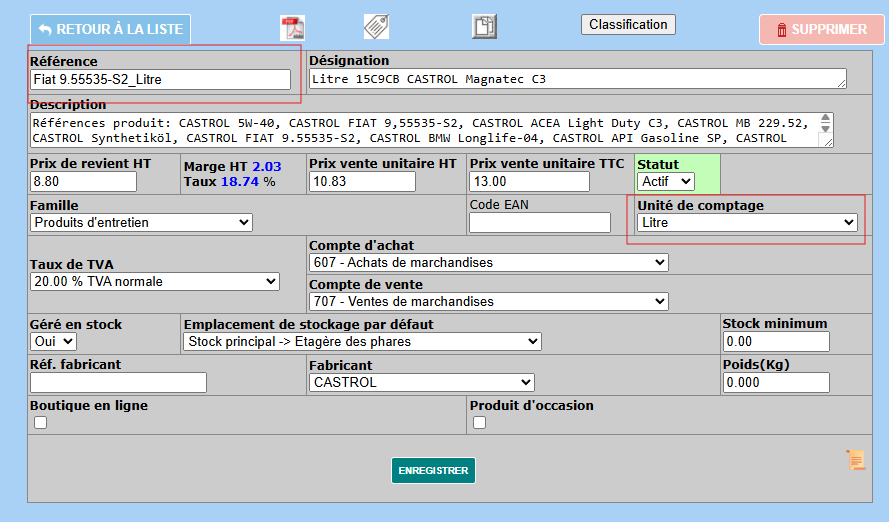889x522 pixels.
Task: Click the duplicate product copy icon
Action: 484,27
